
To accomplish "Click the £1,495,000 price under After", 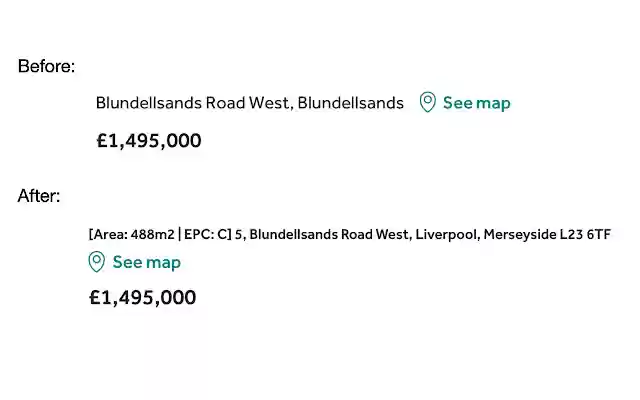I will pos(142,297).
